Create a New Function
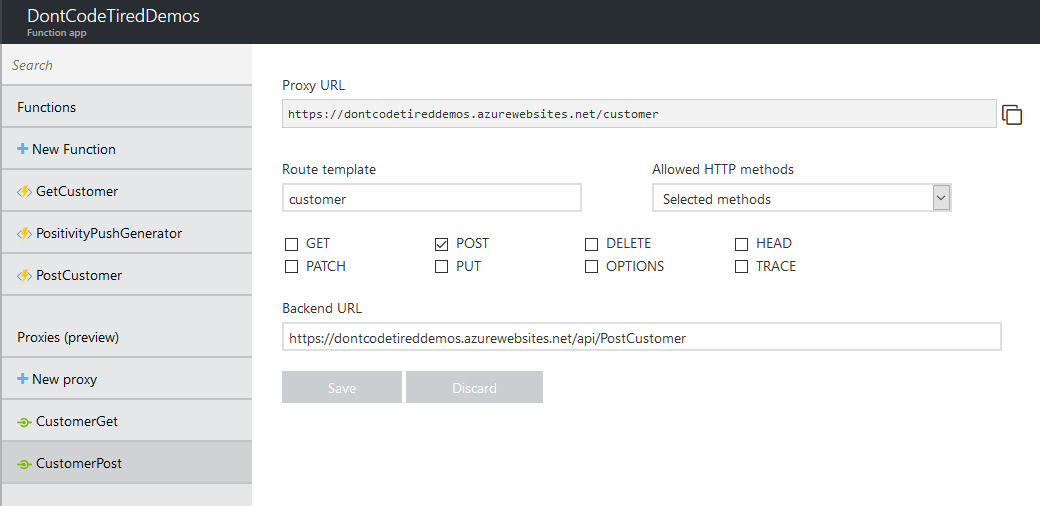 pos(127,149)
